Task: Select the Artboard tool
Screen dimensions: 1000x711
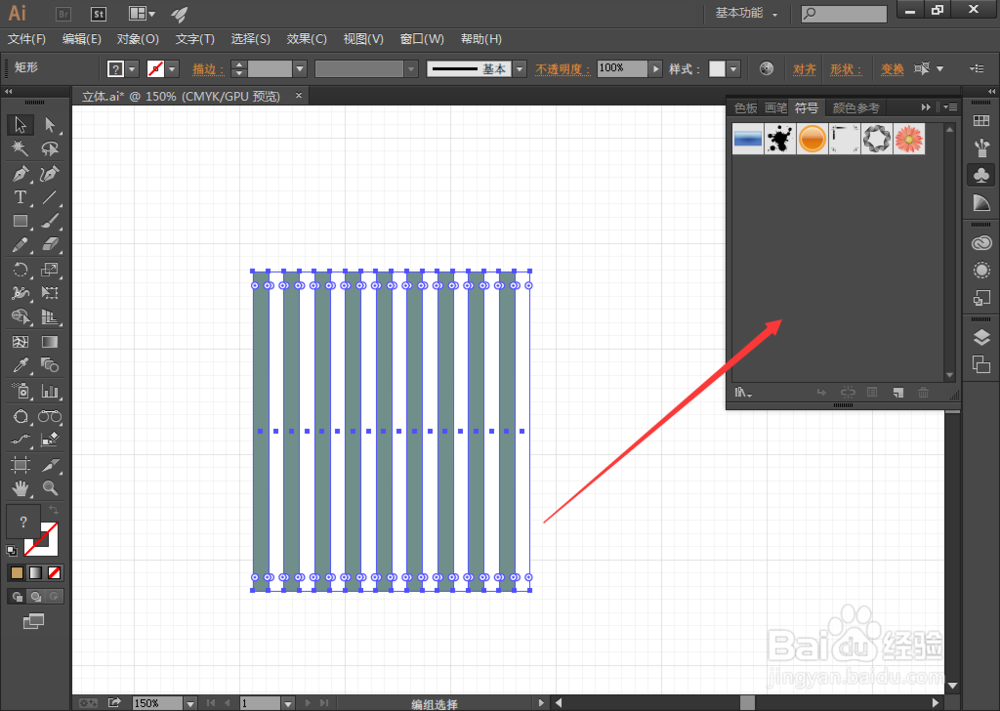Action: tap(20, 465)
